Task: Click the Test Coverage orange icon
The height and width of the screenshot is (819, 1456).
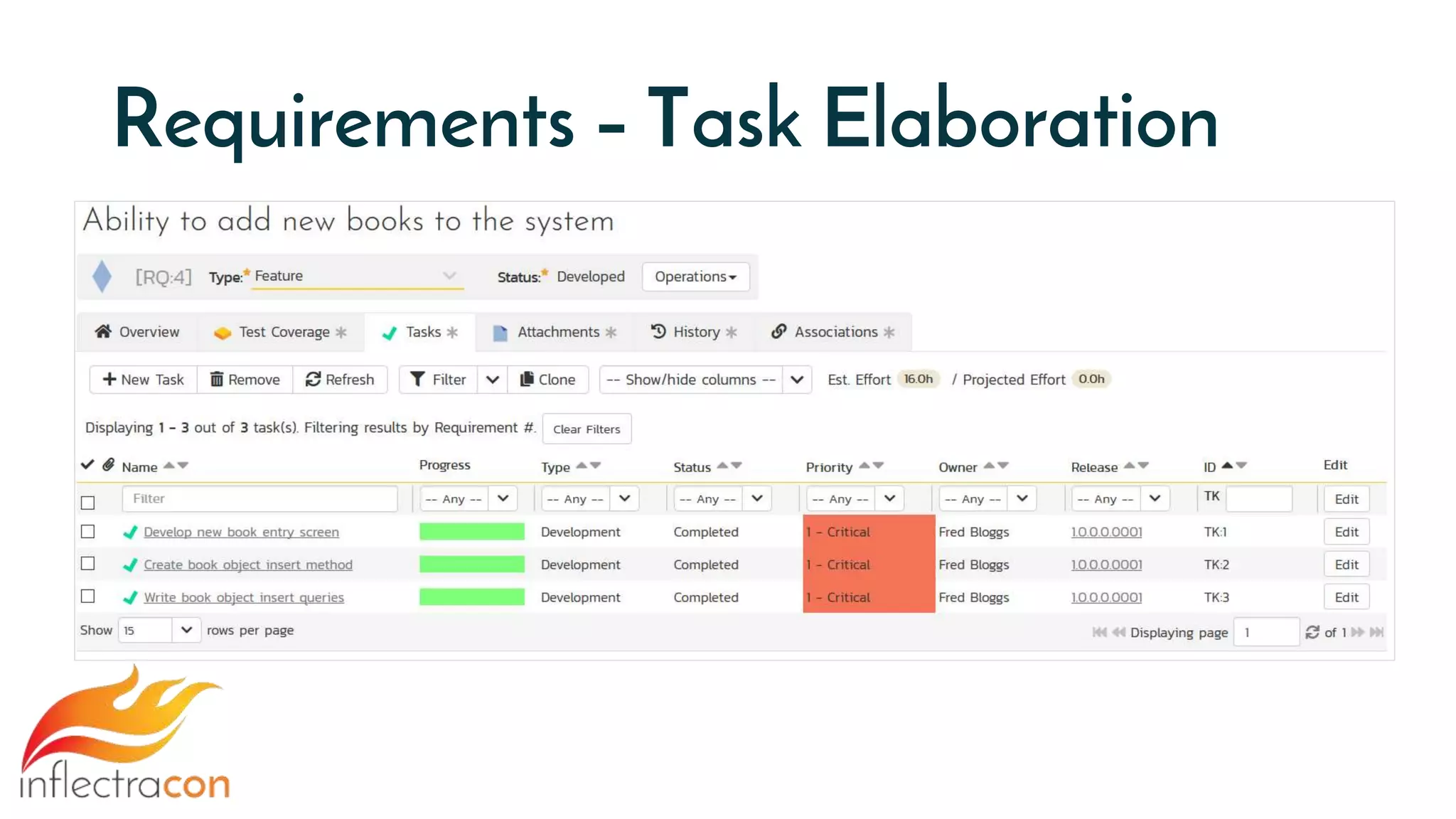Action: click(x=223, y=333)
